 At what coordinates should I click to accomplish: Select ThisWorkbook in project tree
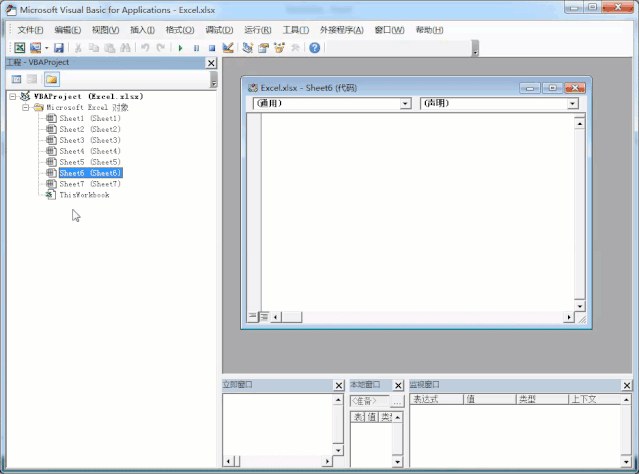(84, 195)
